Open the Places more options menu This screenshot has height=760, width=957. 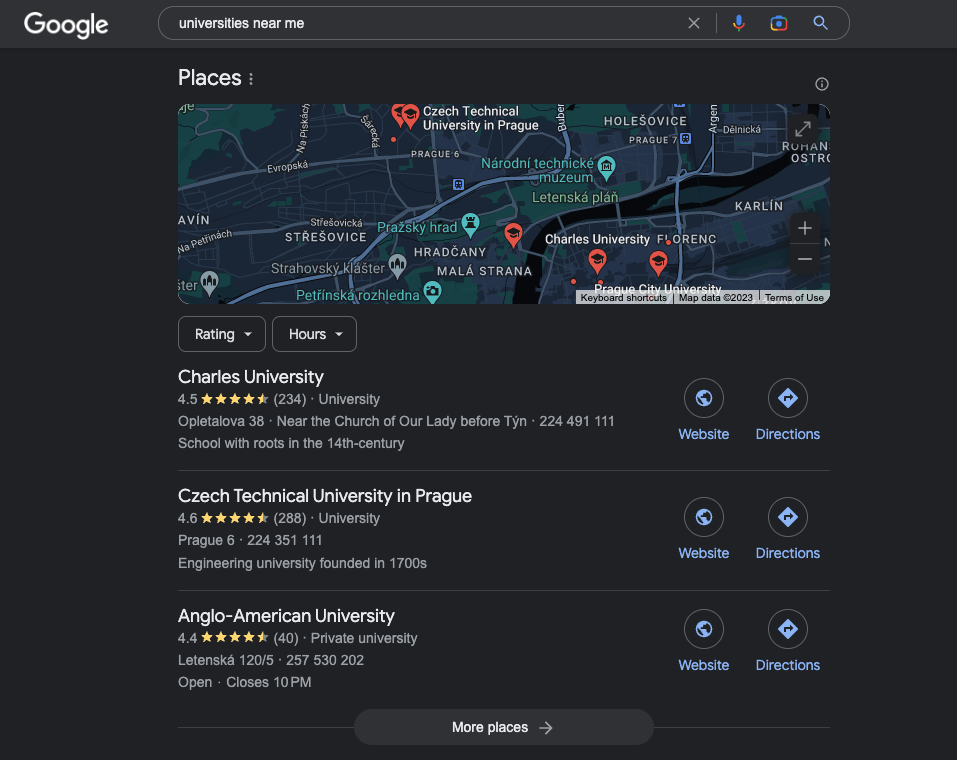(251, 79)
